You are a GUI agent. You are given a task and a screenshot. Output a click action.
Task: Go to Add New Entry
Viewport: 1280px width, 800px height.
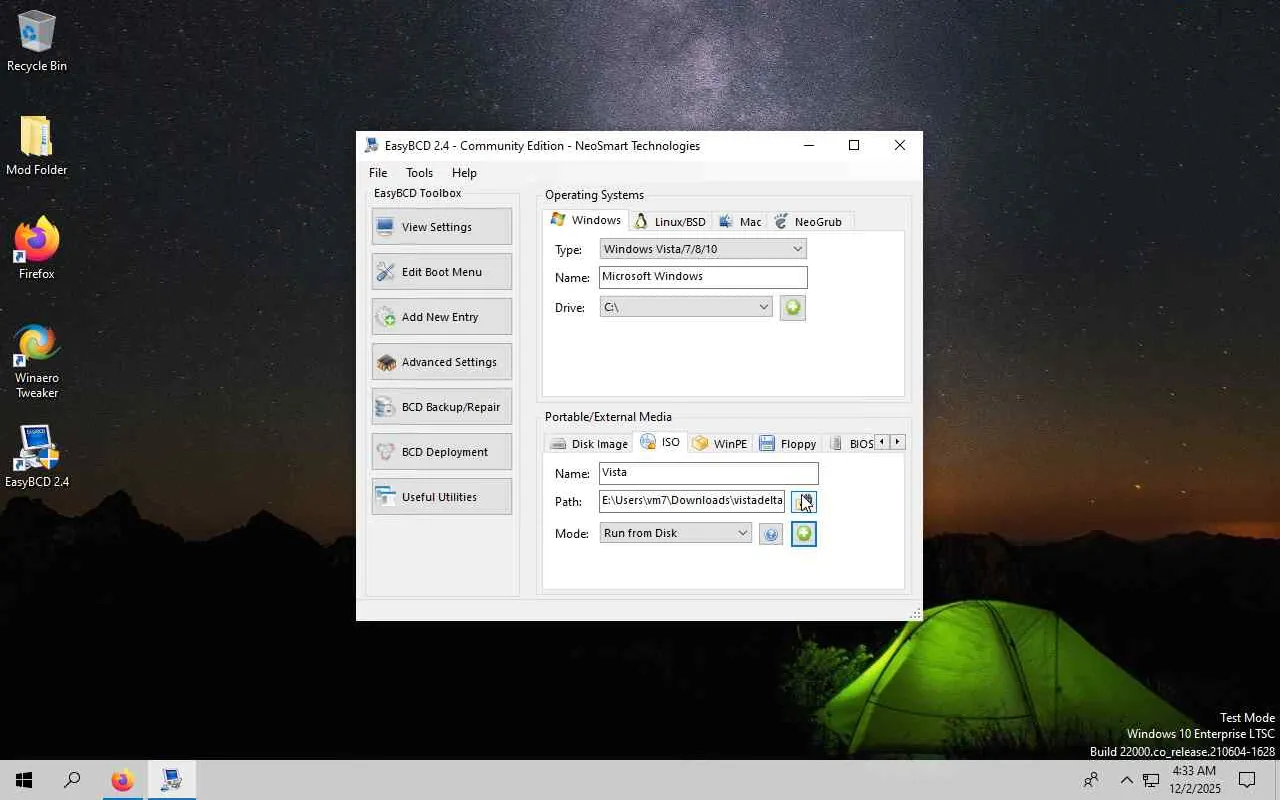click(441, 317)
